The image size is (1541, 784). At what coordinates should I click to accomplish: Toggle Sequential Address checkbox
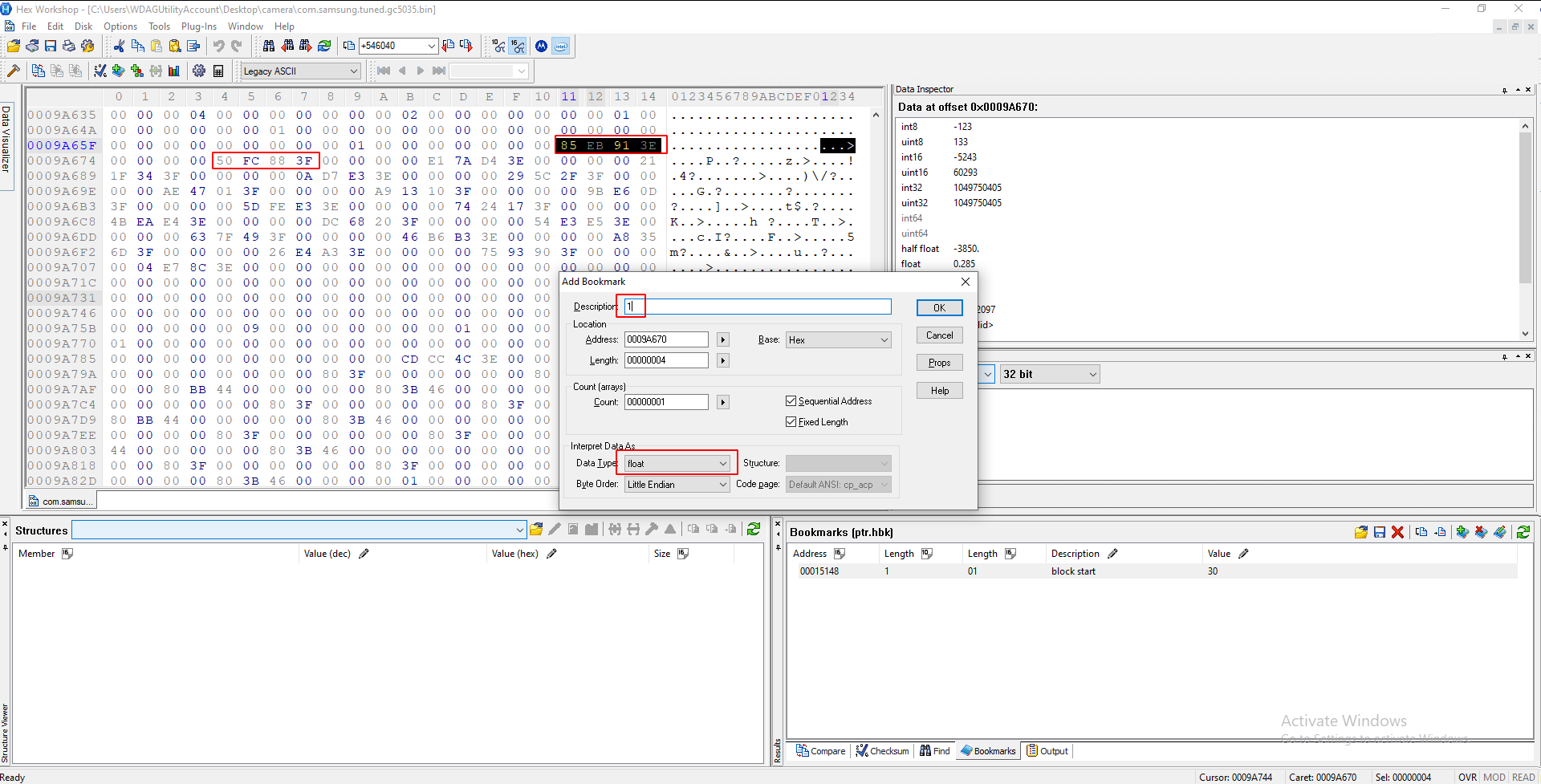791,401
